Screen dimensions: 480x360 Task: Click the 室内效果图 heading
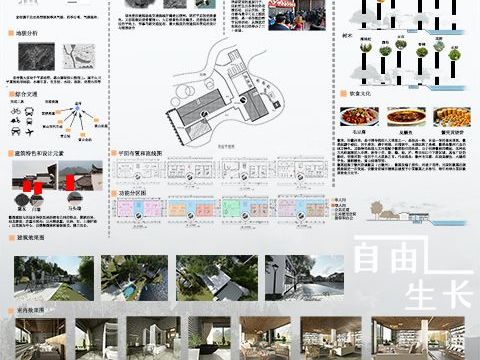tap(30, 310)
